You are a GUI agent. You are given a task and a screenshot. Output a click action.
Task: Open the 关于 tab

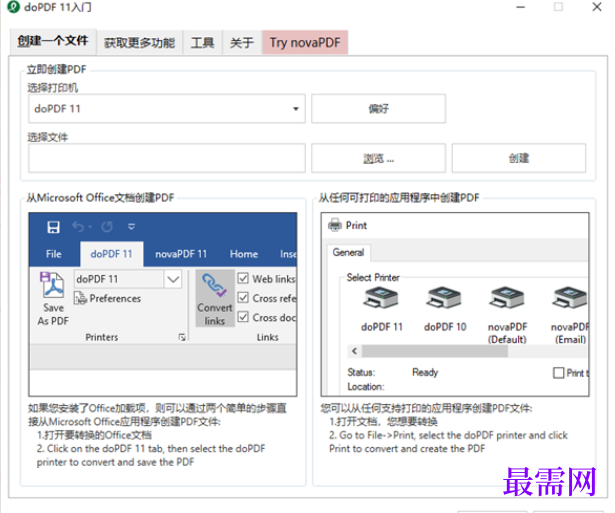click(242, 42)
